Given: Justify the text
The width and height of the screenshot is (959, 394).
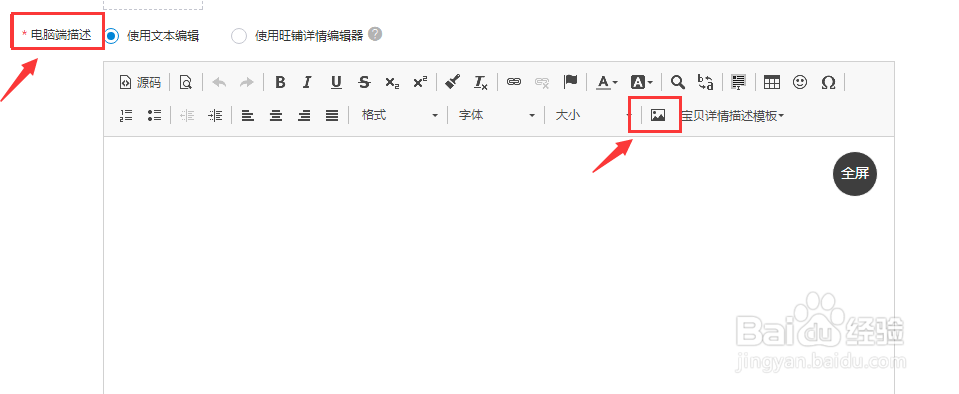Looking at the screenshot, I should tap(332, 115).
